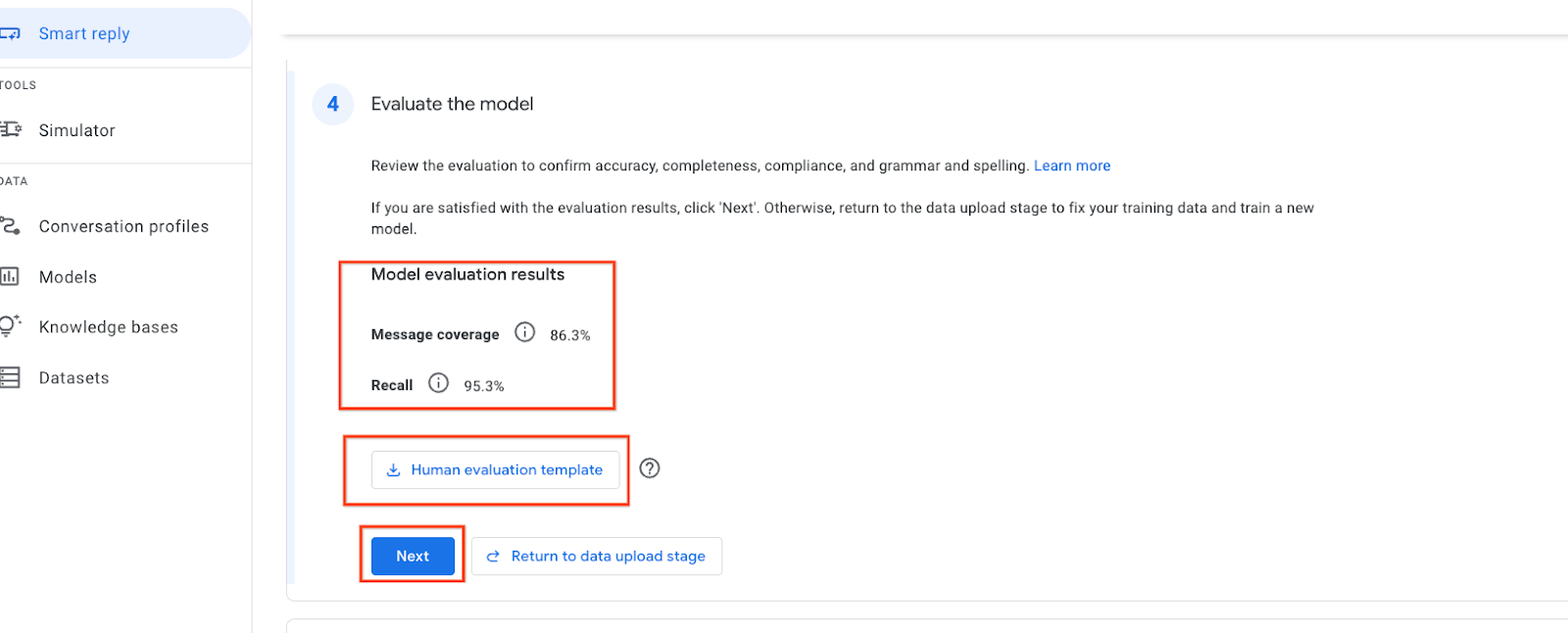
Task: Click the info icon beside Message coverage
Action: pos(525,333)
